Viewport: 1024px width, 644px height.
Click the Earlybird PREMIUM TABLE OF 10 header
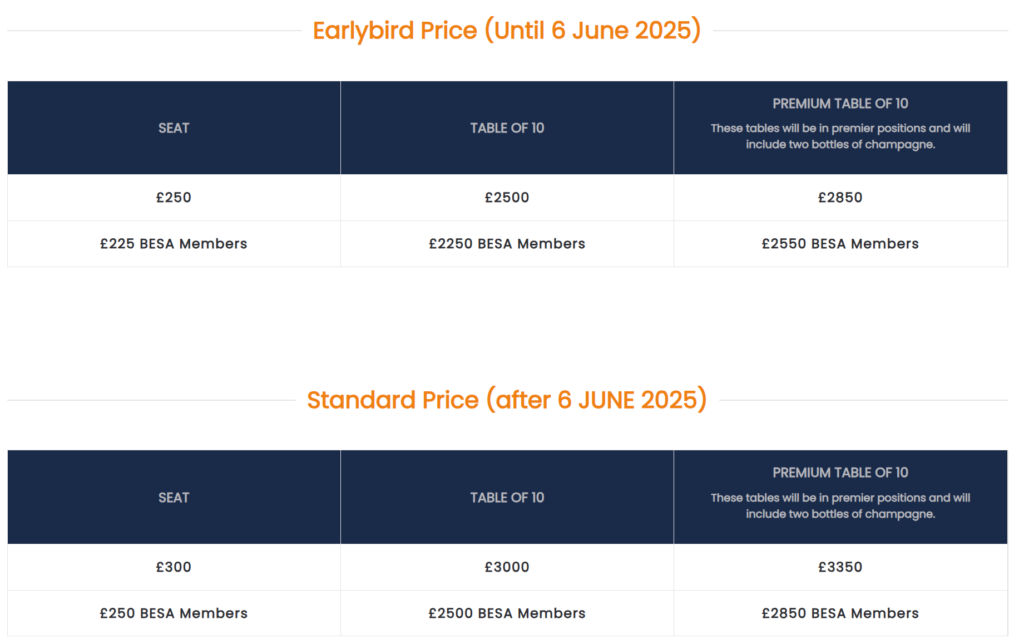point(840,104)
